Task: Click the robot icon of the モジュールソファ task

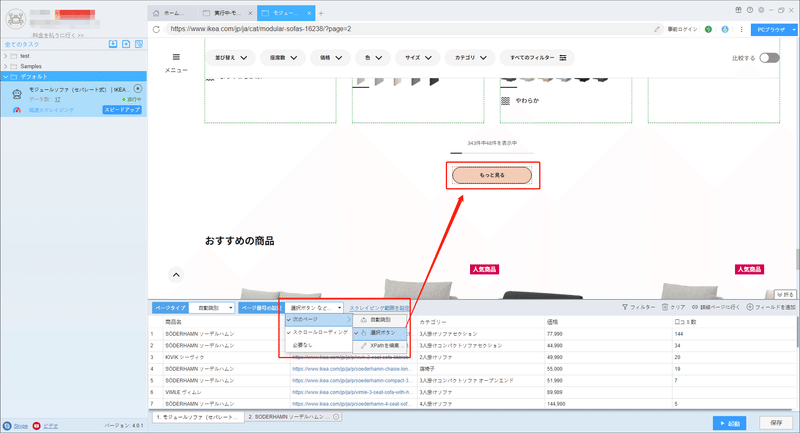Action: pos(17,93)
